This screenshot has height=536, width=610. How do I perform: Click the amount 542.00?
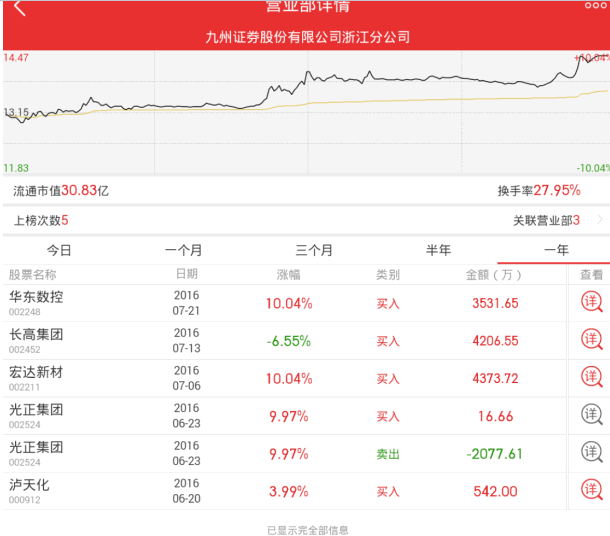coord(495,491)
